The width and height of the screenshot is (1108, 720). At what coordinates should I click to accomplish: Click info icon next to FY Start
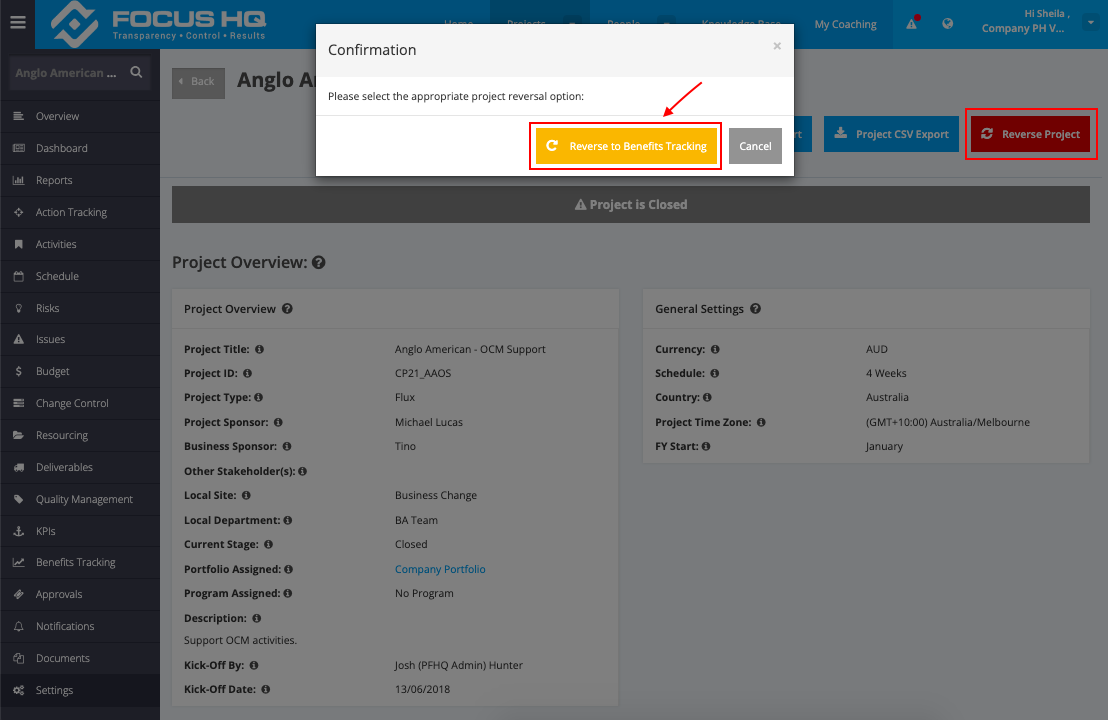click(706, 446)
